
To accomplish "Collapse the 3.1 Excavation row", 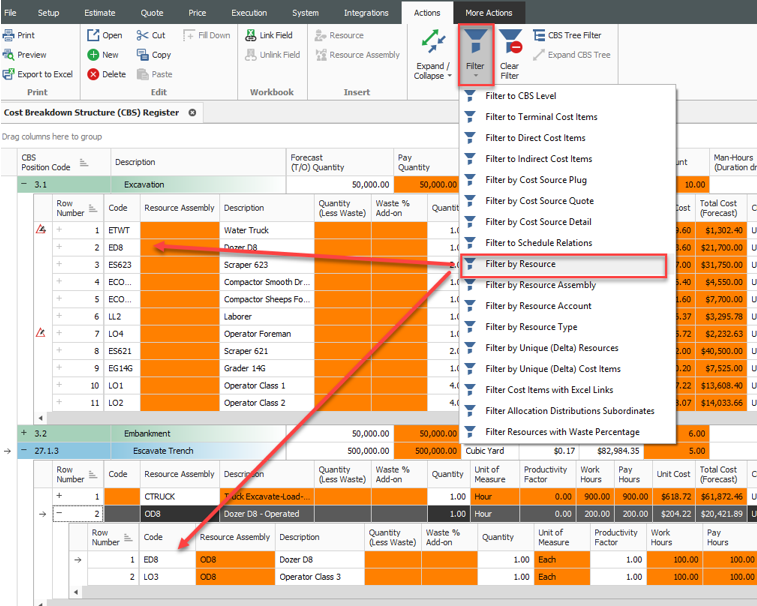I will click(x=23, y=185).
